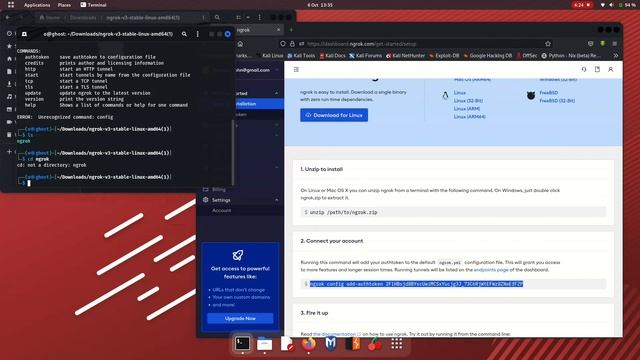Open Music icon in file manager sidebar

(9, 97)
